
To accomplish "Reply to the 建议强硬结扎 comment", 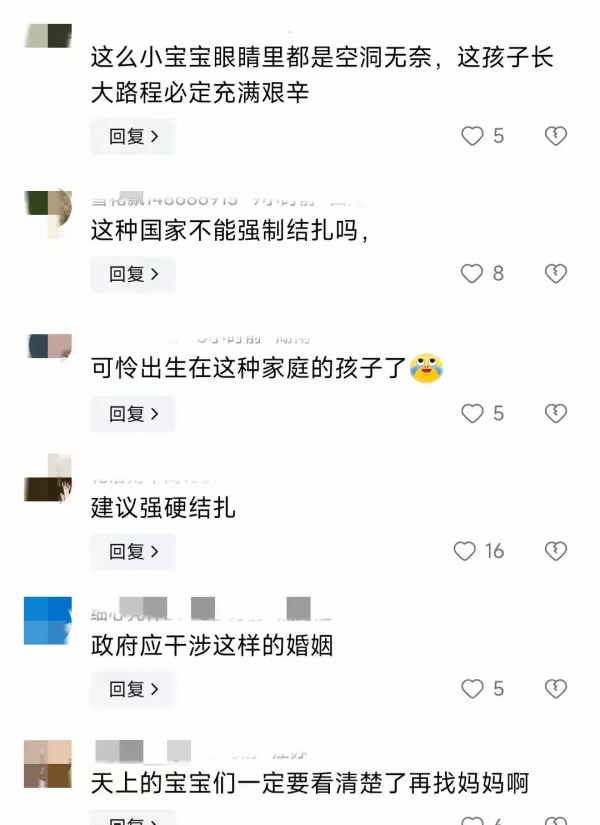I will coord(133,551).
